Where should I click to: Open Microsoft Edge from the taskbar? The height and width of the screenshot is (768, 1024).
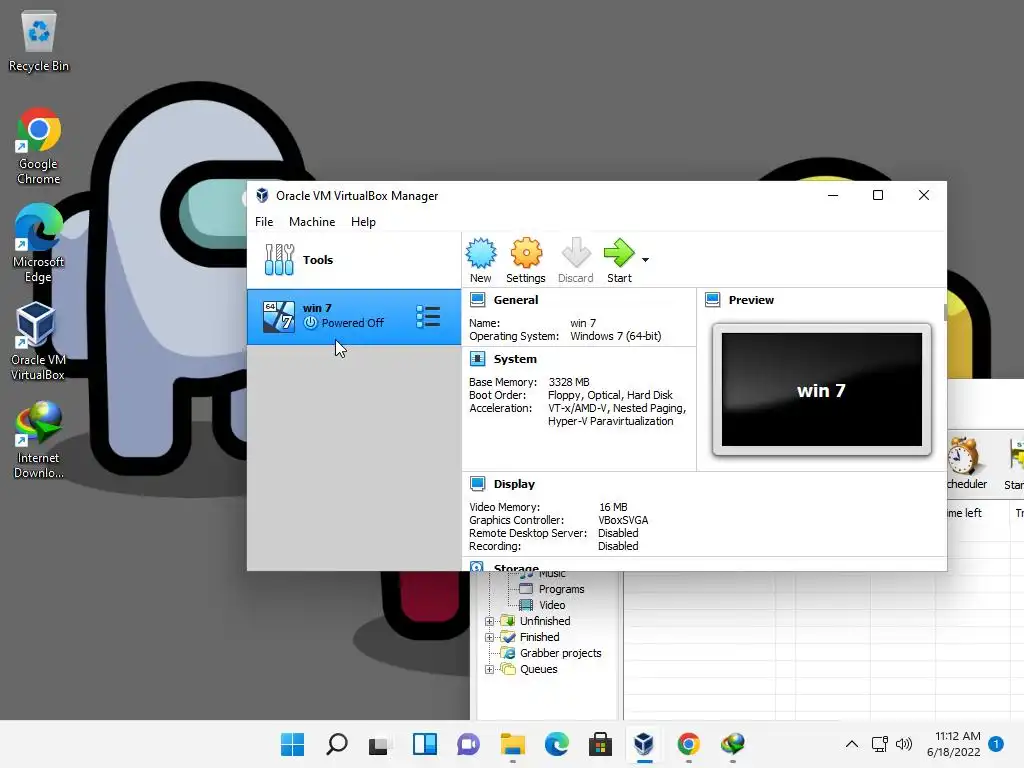[556, 744]
